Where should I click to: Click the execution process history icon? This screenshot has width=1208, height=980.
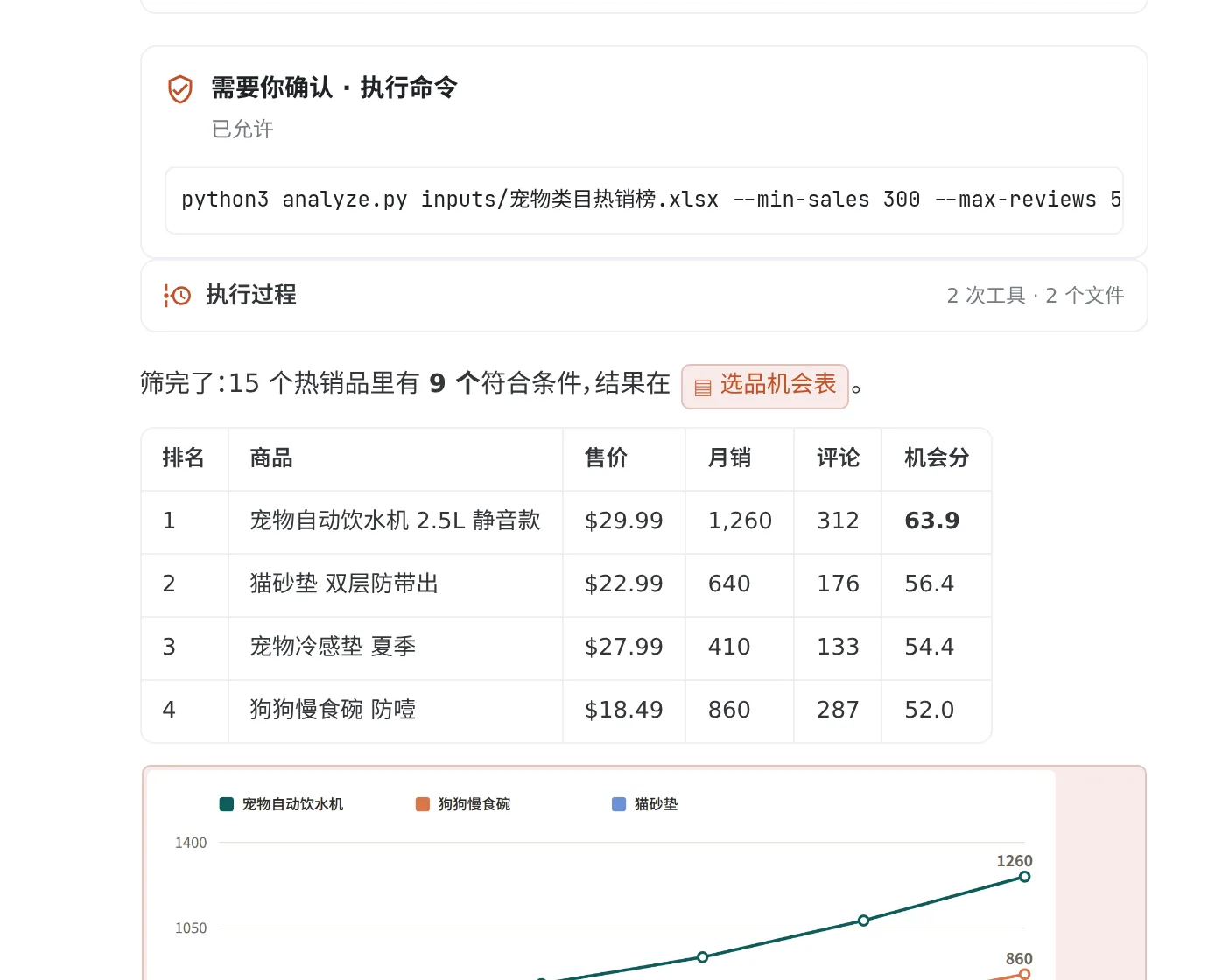177,296
